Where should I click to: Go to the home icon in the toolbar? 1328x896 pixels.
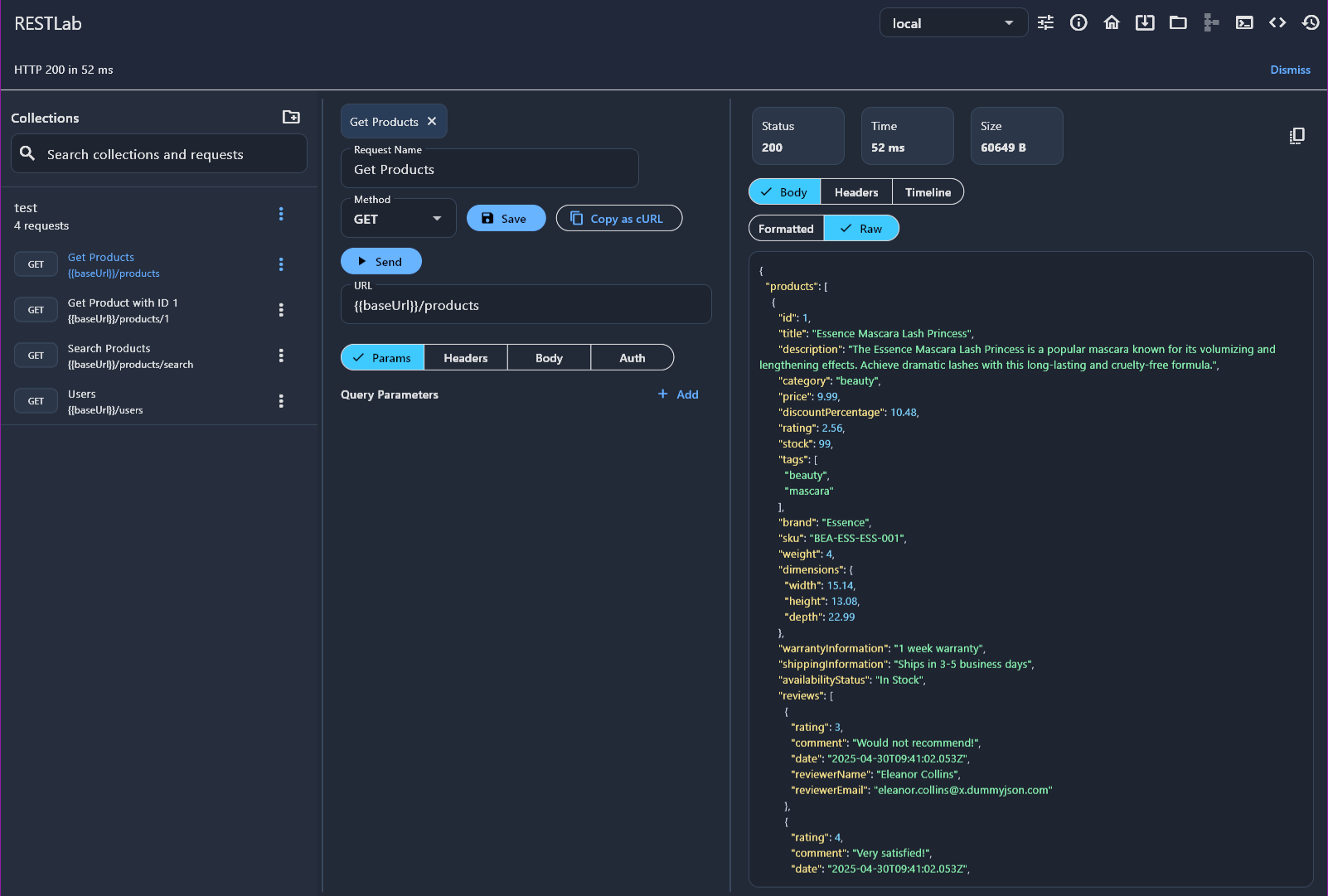[x=1112, y=23]
